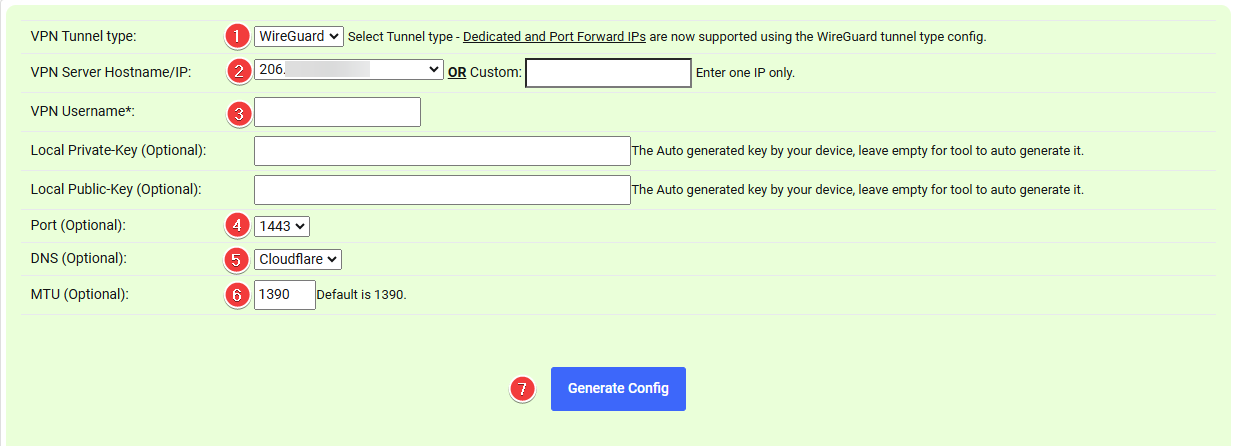Expand the VPN Server Hostname/IP dropdown
This screenshot has width=1236, height=446.
coord(348,69)
